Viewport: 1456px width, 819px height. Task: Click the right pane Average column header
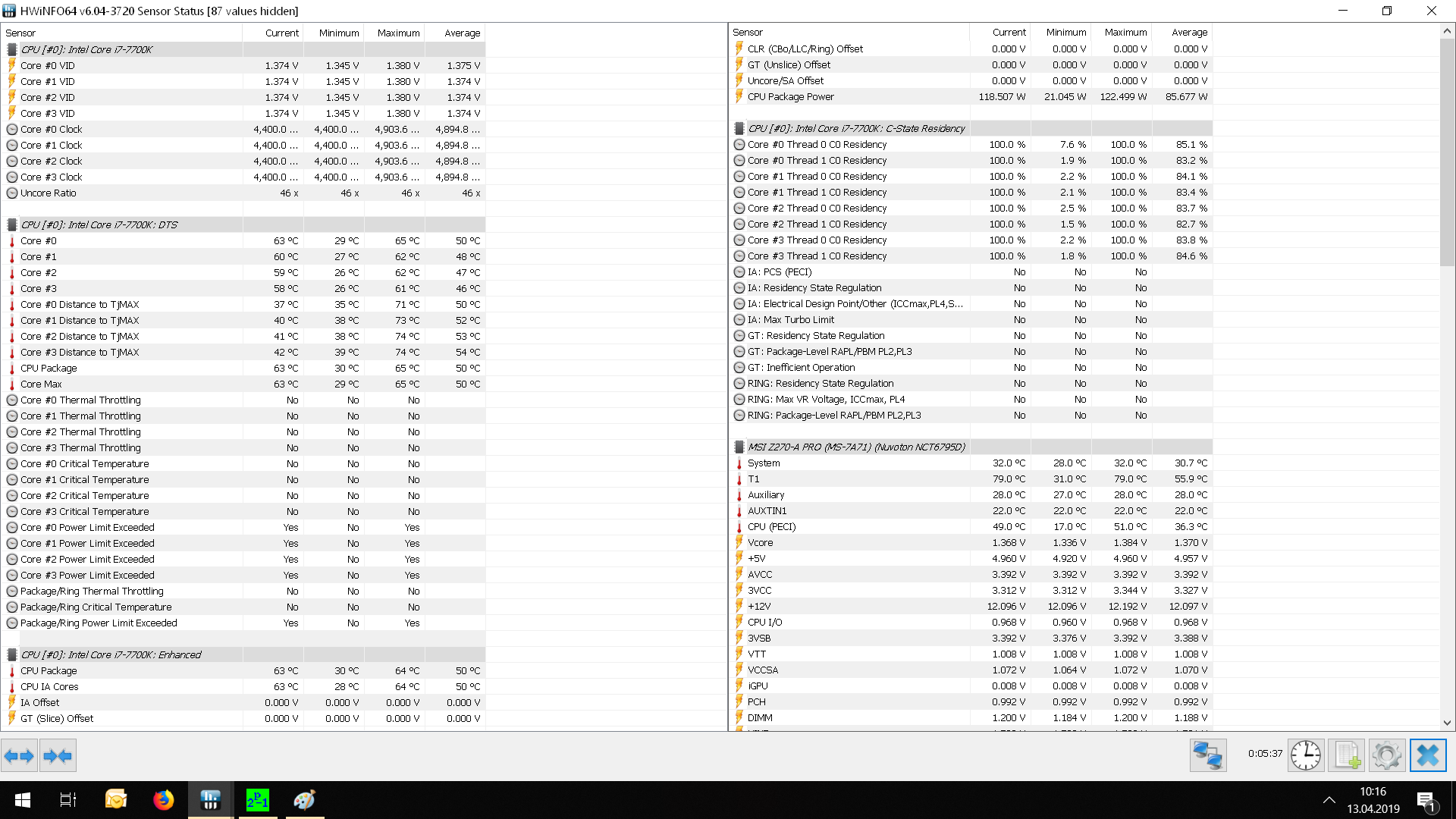(x=1188, y=32)
